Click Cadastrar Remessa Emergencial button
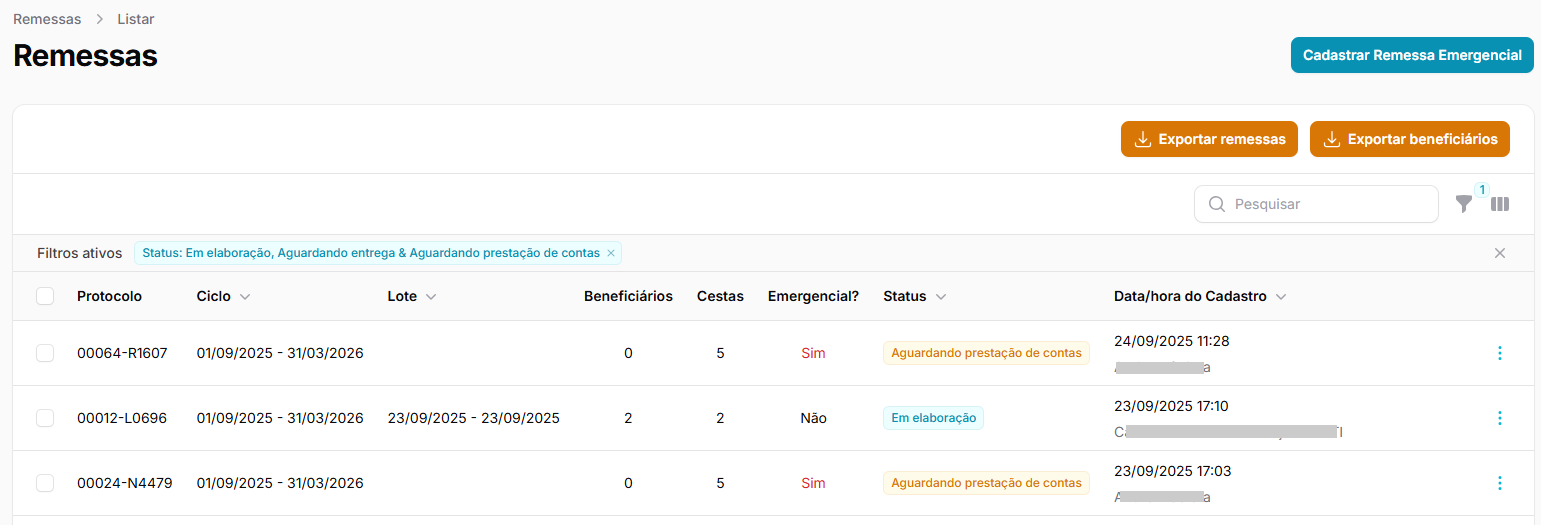This screenshot has width=1541, height=525. pyautogui.click(x=1412, y=55)
